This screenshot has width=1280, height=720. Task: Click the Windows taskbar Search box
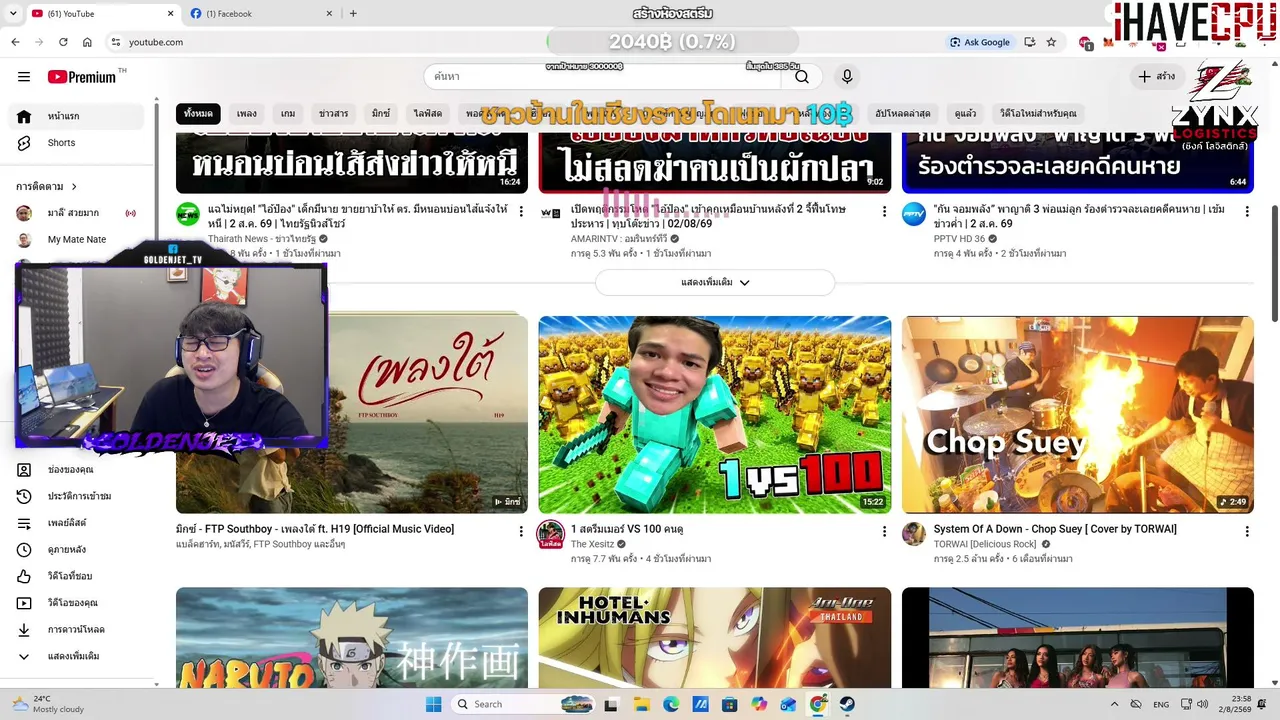click(522, 704)
